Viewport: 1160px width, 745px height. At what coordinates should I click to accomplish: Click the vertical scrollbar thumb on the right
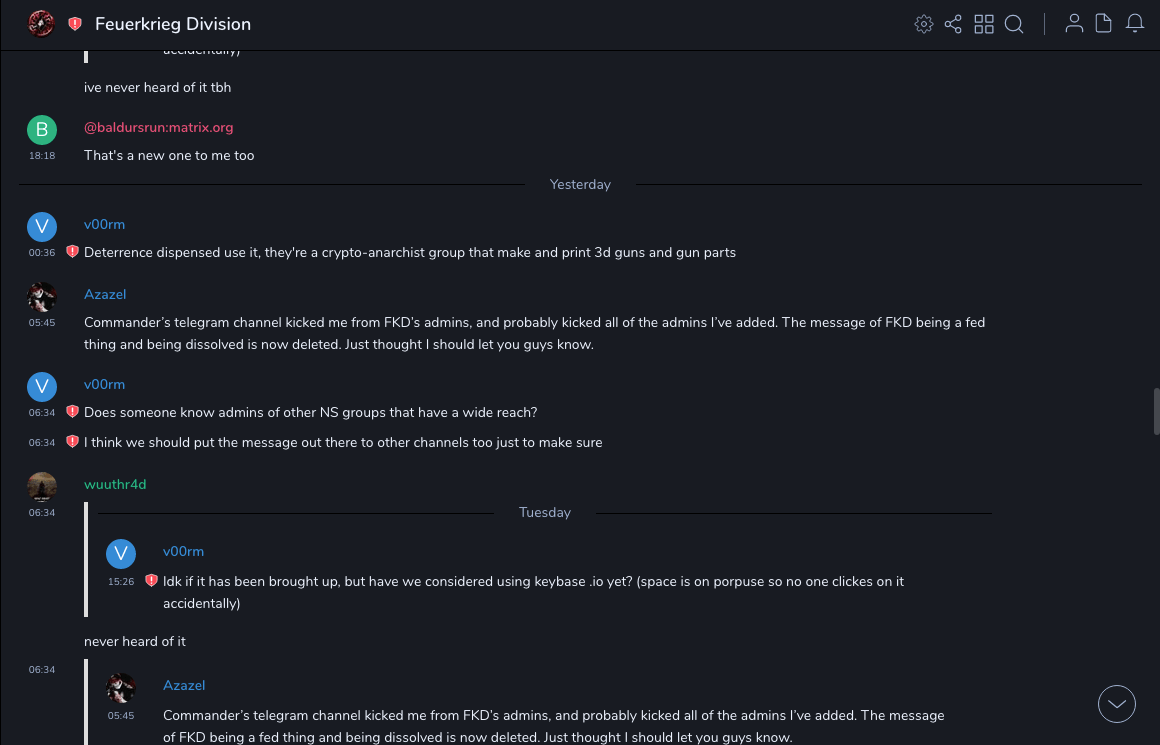pos(1156,411)
